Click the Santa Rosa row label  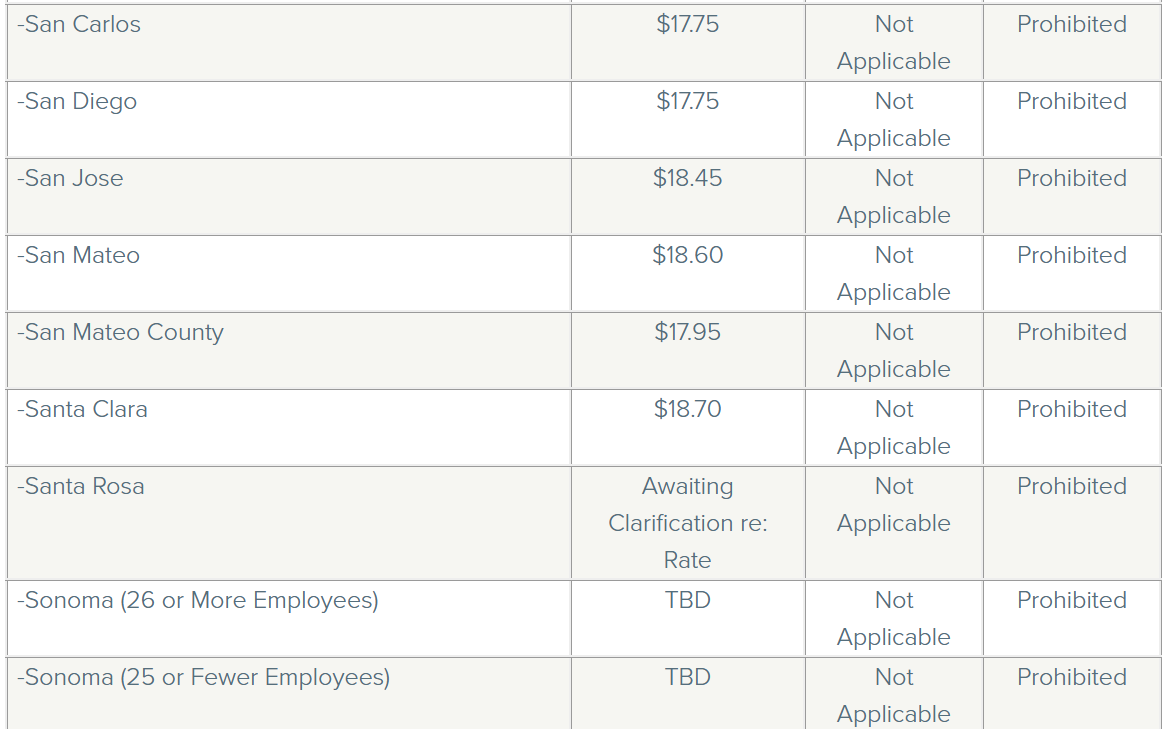pyautogui.click(x=81, y=487)
